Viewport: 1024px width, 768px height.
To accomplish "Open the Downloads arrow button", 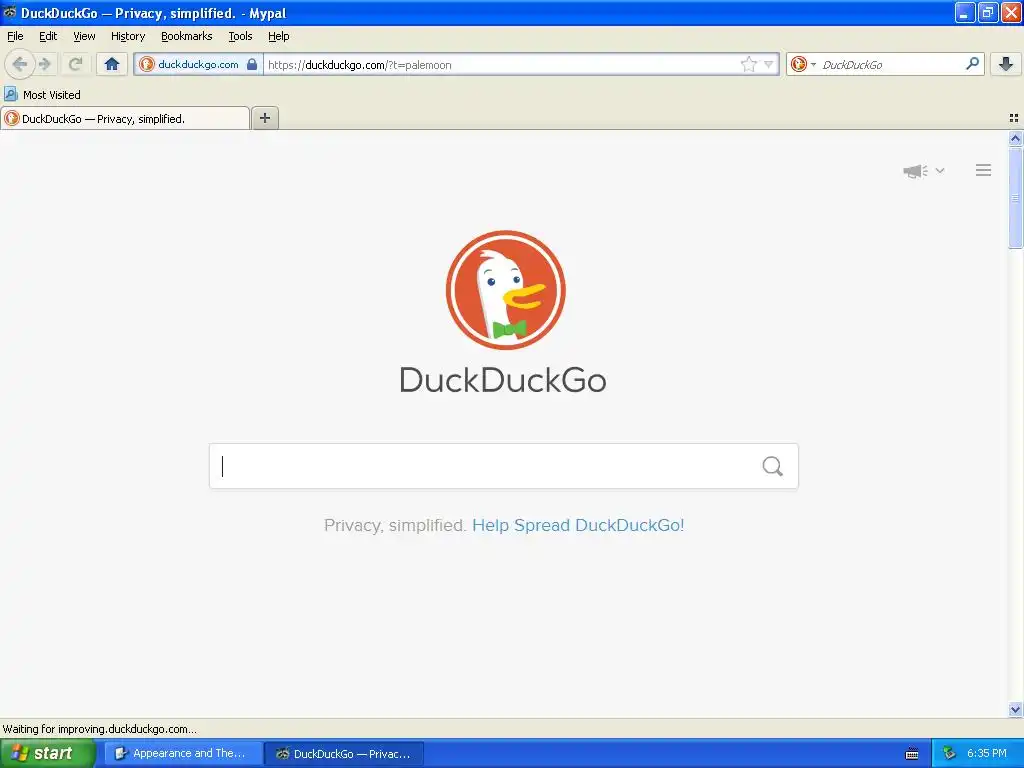I will click(x=1006, y=64).
